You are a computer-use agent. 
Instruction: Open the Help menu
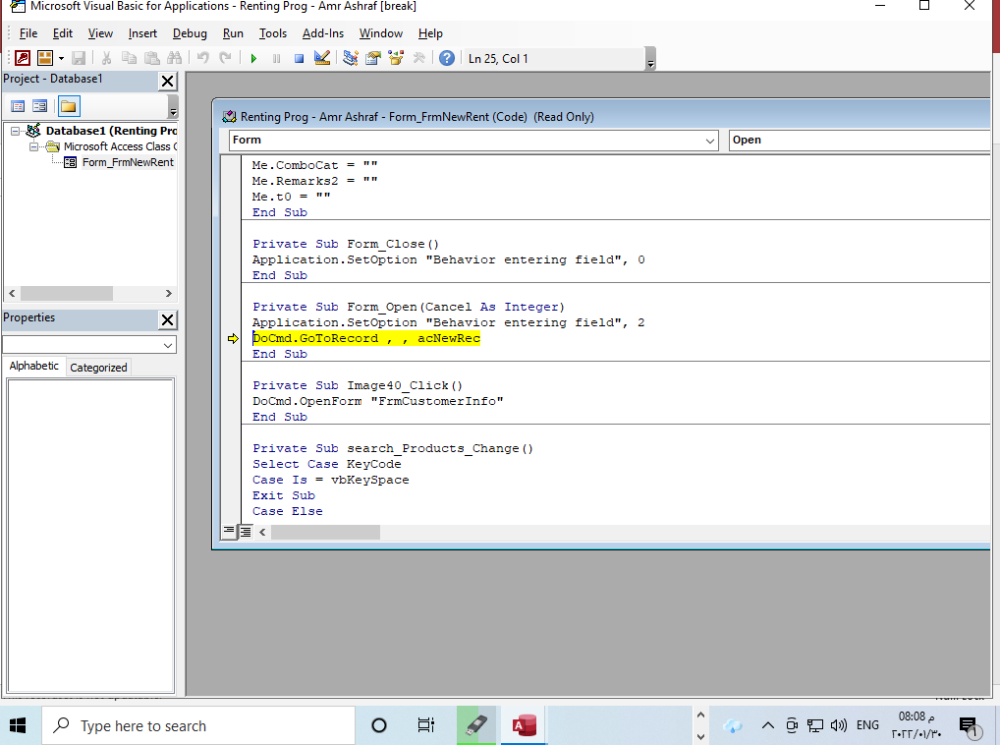[430, 33]
